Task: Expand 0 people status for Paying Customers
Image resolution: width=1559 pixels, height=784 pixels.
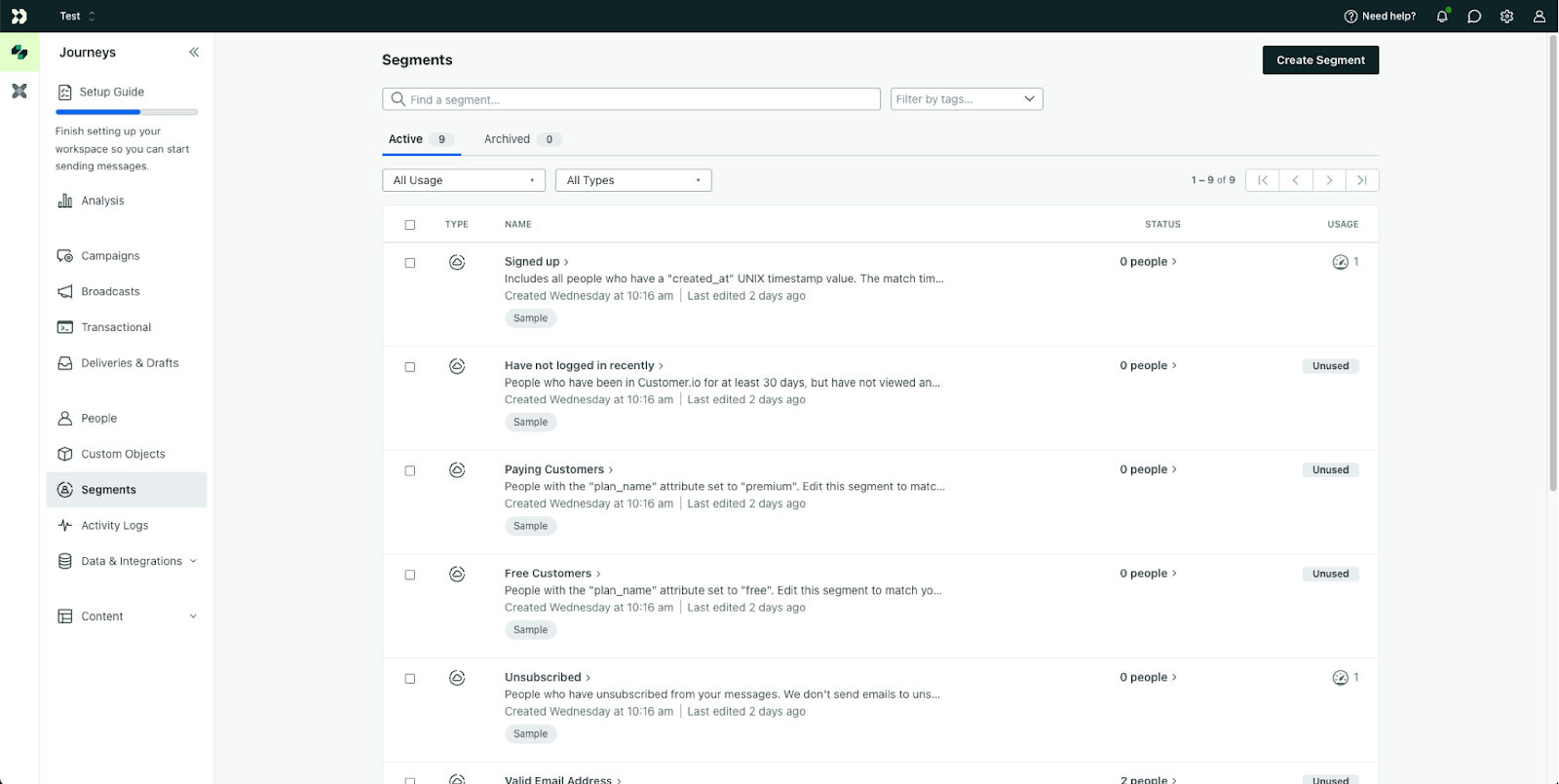Action: [1149, 469]
